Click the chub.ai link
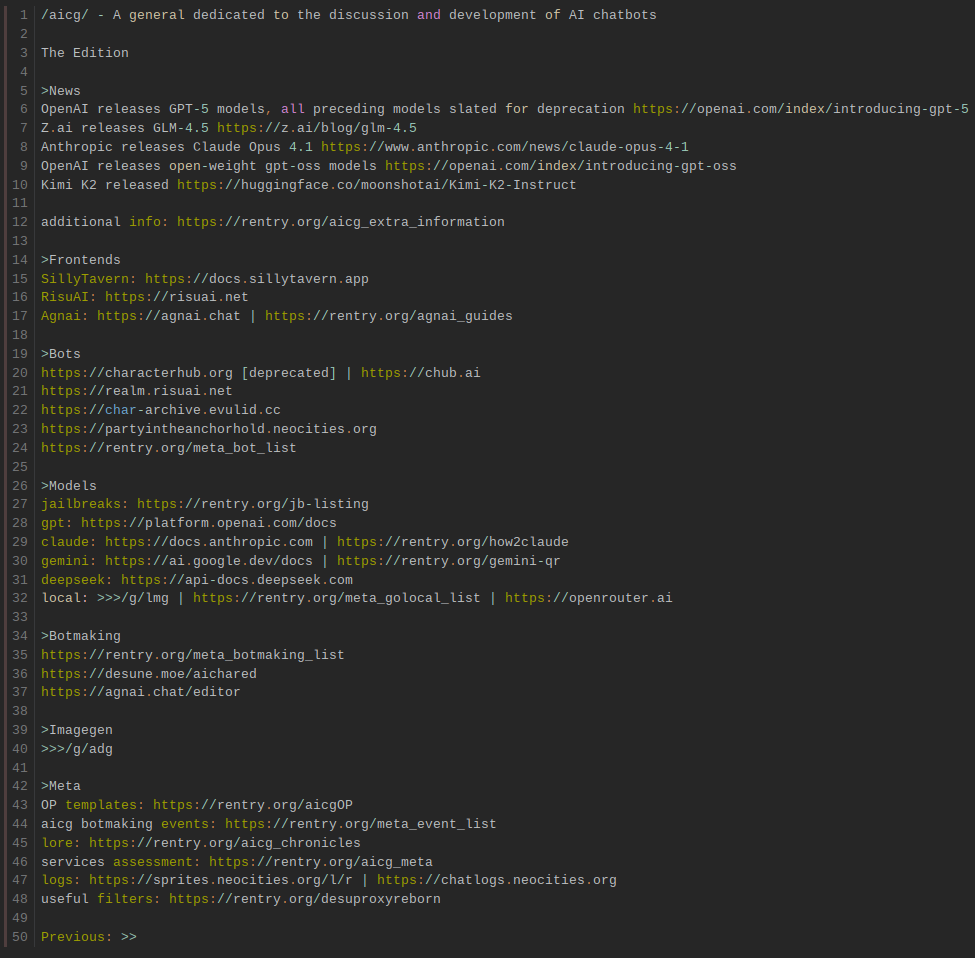Image resolution: width=975 pixels, height=958 pixels. pyautogui.click(x=420, y=372)
